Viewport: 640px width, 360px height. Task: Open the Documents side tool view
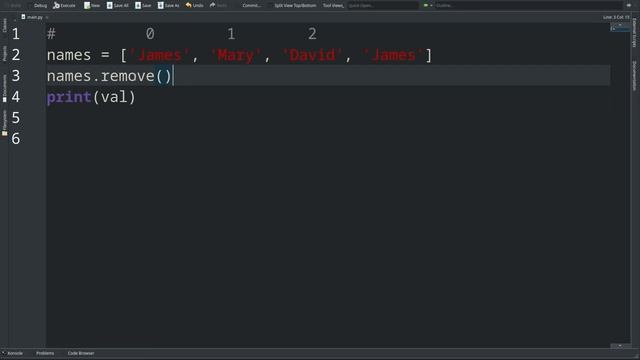(4, 88)
